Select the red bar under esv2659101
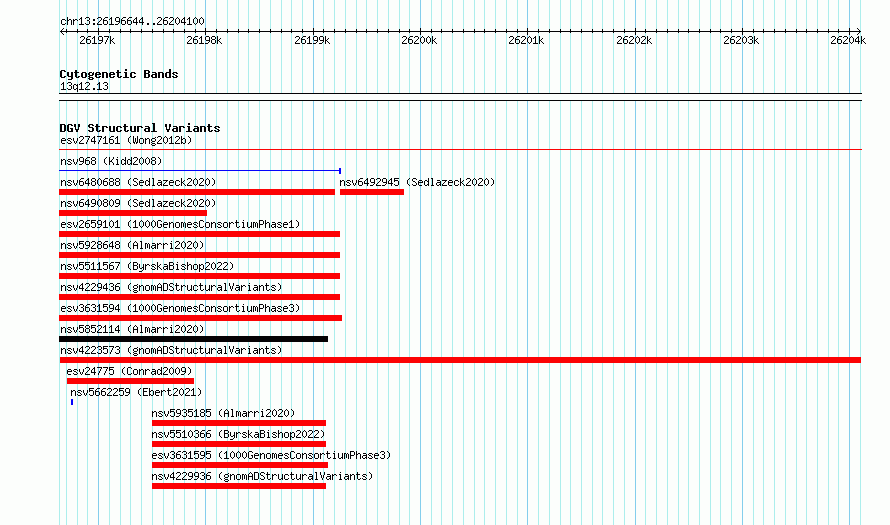Screen dimensions: 890x525 (x=199, y=234)
